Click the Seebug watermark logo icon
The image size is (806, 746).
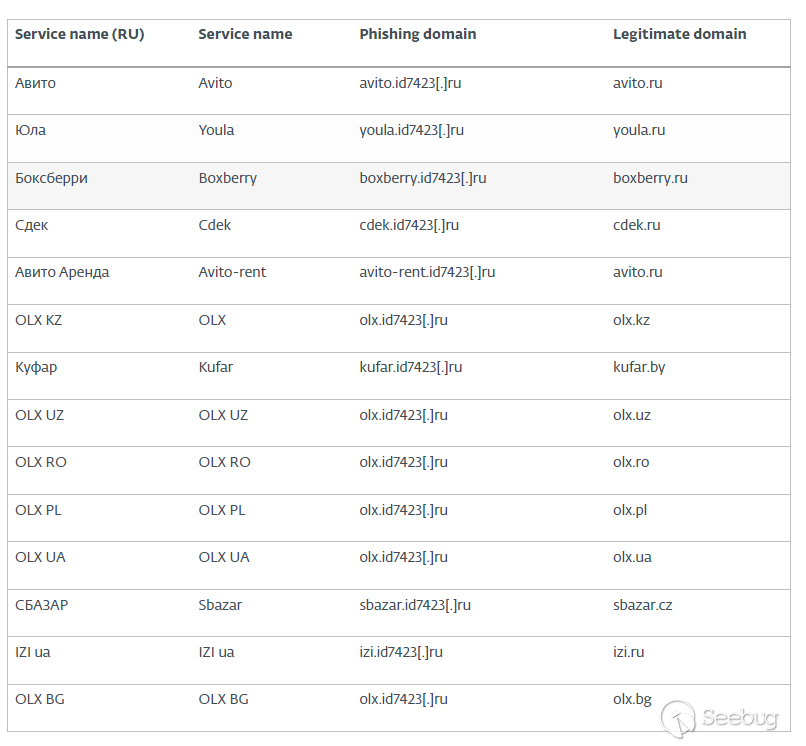pyautogui.click(x=680, y=718)
